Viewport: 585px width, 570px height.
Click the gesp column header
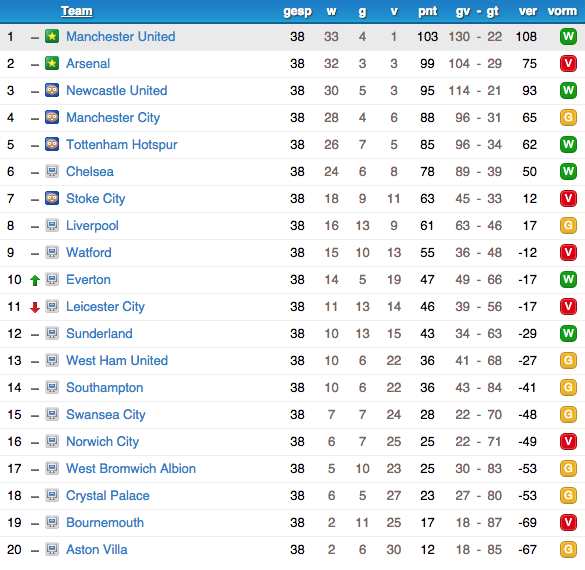pyautogui.click(x=297, y=12)
